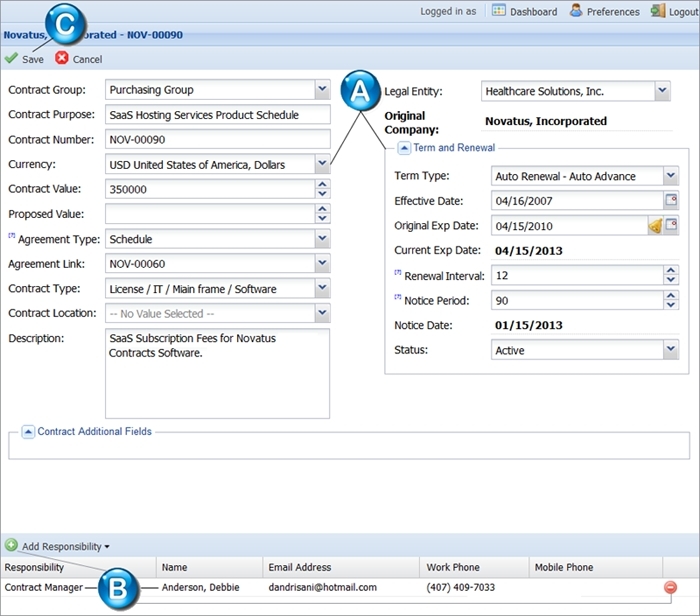This screenshot has width=700, height=616.
Task: Open the Contract Group dropdown
Action: click(x=322, y=89)
